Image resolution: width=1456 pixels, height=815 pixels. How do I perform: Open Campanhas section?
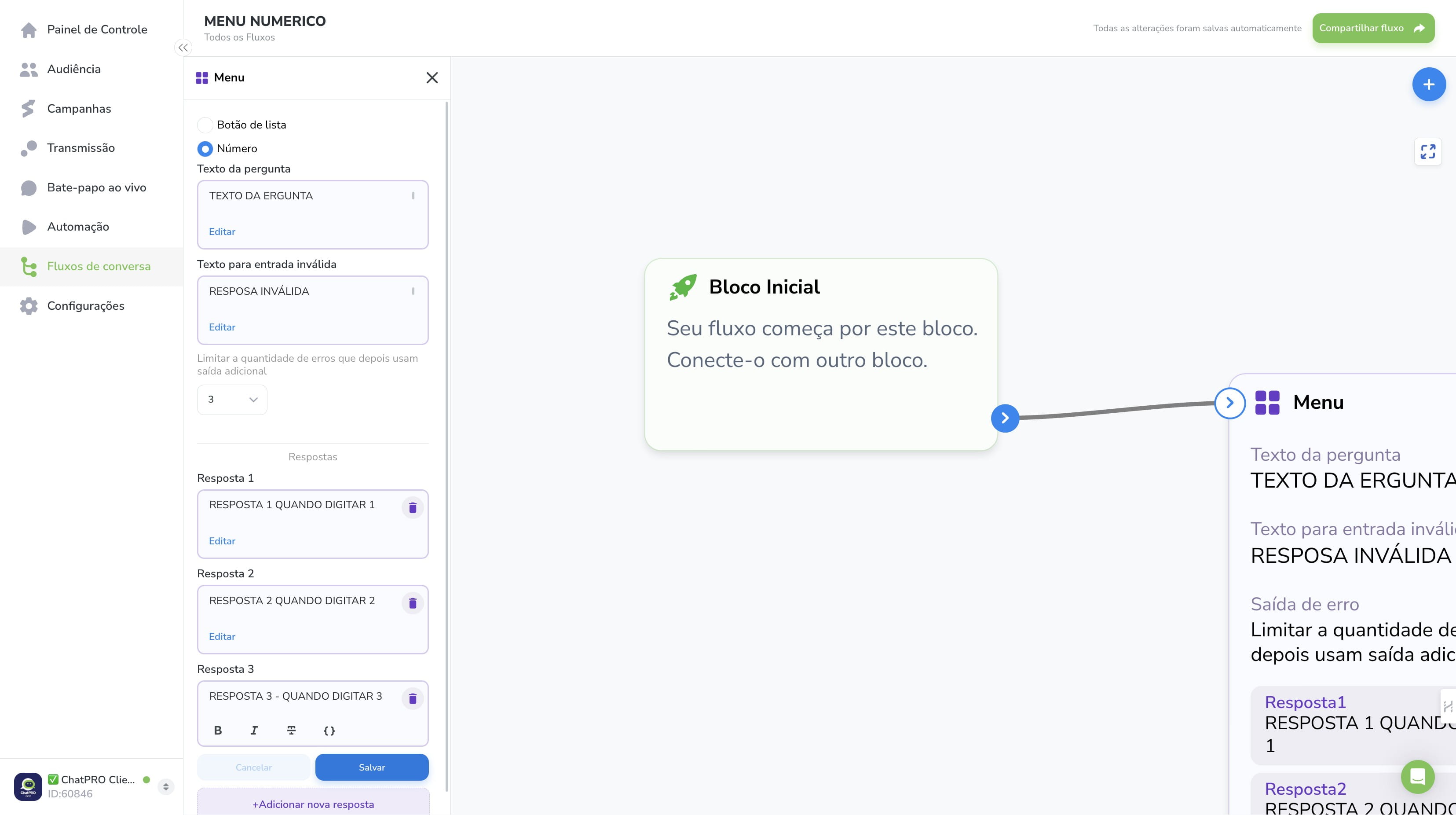click(x=91, y=109)
